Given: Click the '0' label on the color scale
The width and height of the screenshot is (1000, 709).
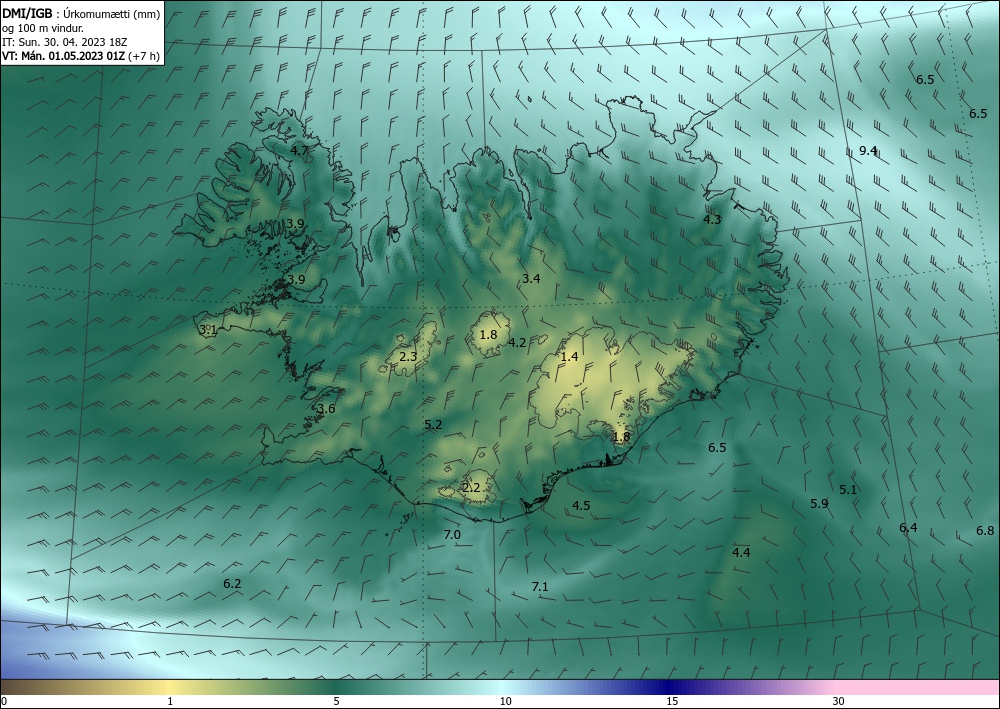Looking at the screenshot, I should coord(4,701).
